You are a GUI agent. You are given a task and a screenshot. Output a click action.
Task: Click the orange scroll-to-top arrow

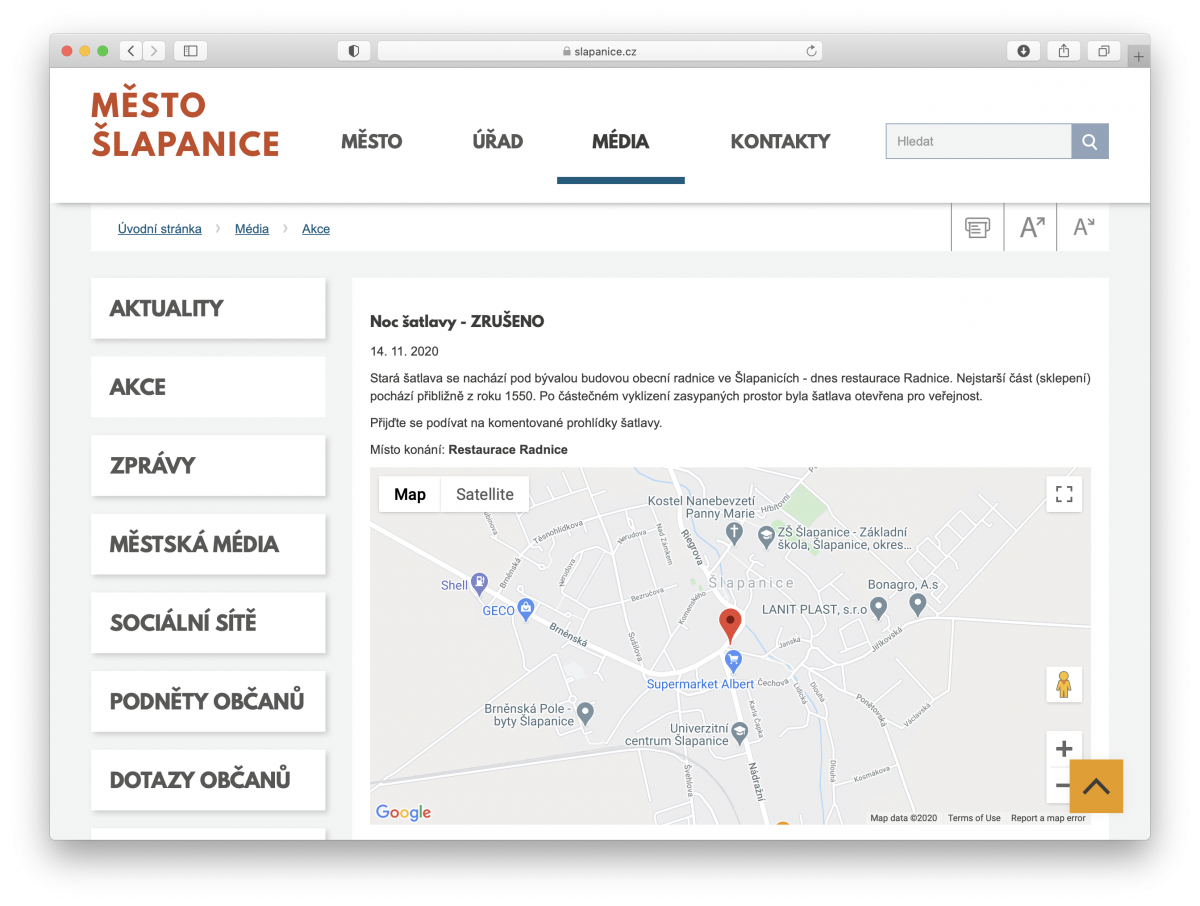tap(1096, 786)
